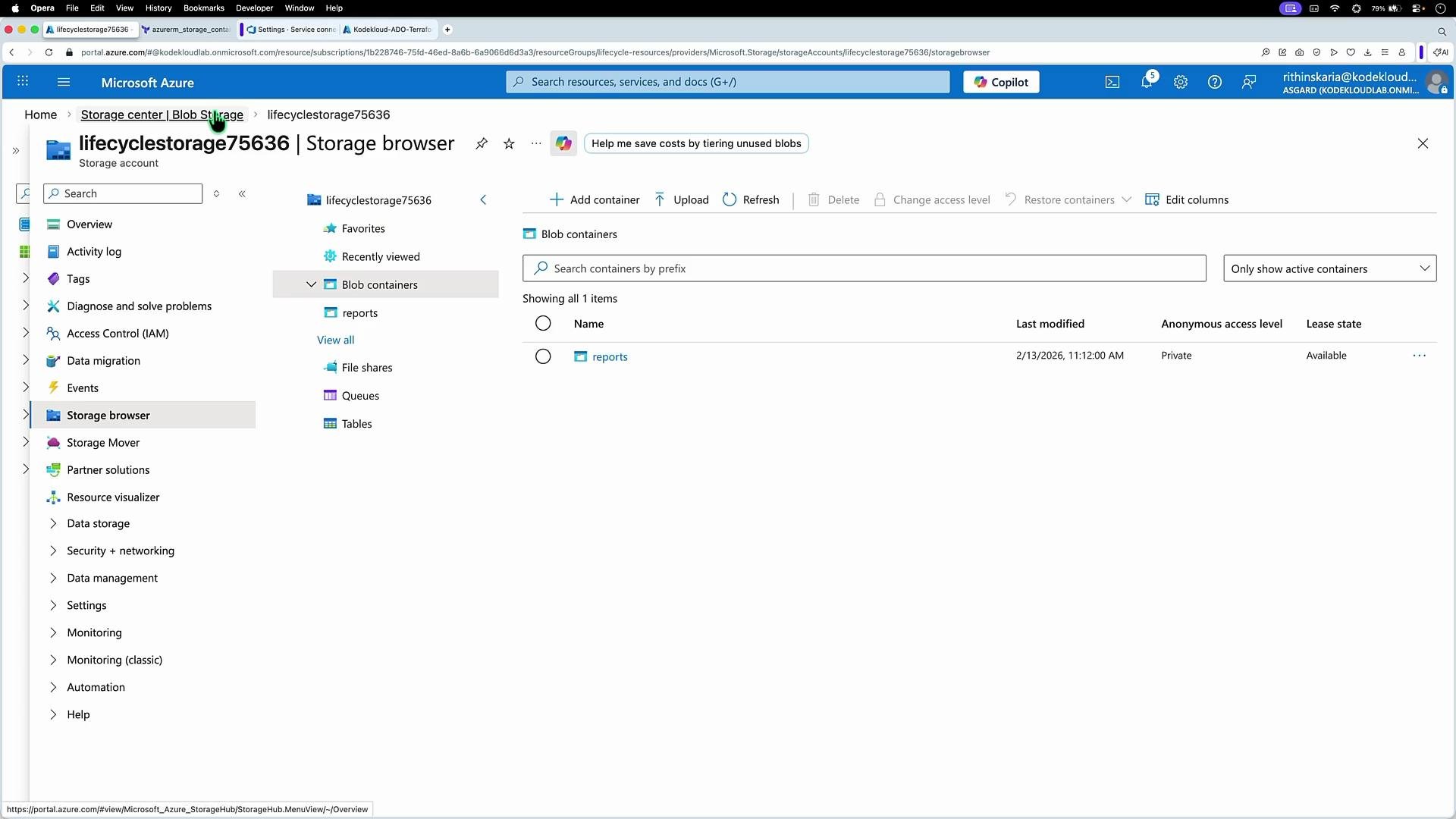Open the Feedback icon in the header
The width and height of the screenshot is (1456, 819).
[1249, 82]
